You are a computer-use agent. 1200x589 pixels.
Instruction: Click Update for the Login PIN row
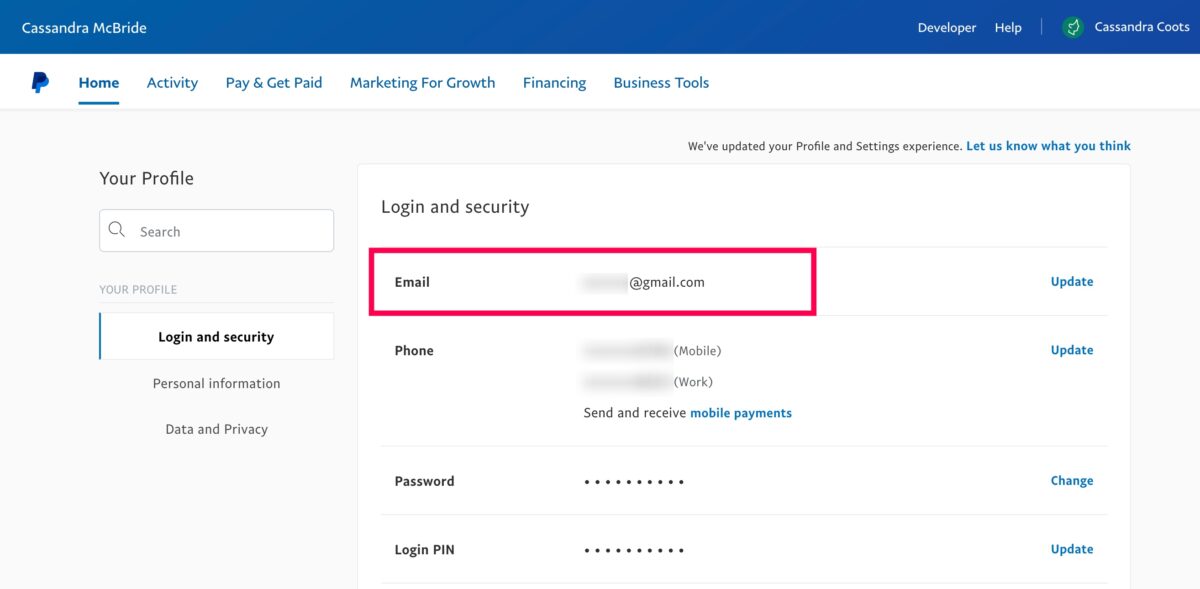pos(1072,549)
